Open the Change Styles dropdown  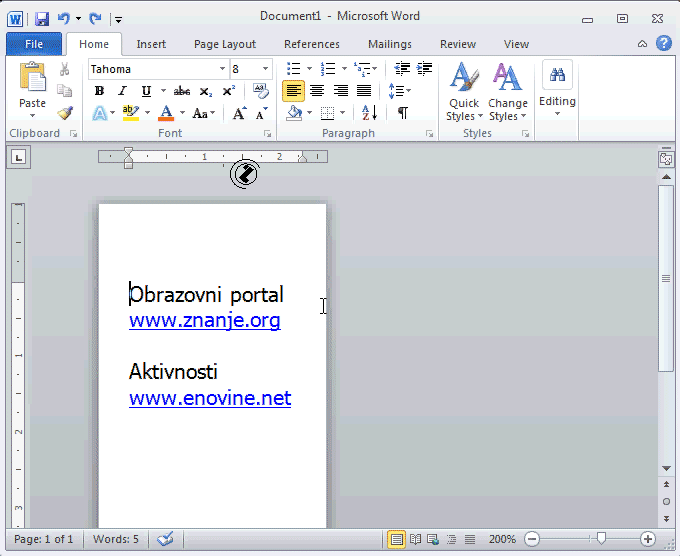[x=508, y=95]
